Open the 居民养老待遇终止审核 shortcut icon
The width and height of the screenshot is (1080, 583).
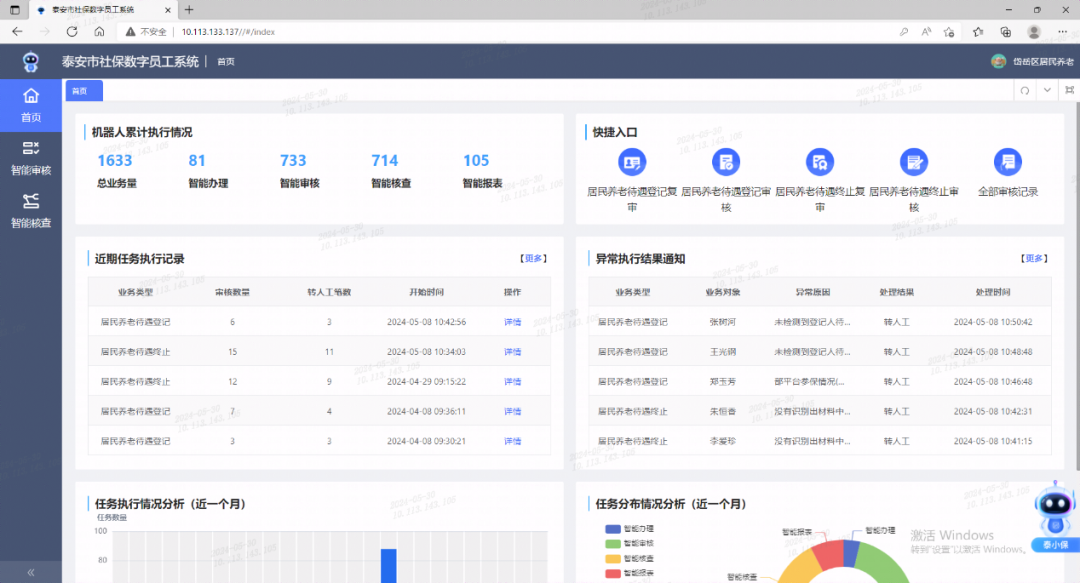click(914, 163)
